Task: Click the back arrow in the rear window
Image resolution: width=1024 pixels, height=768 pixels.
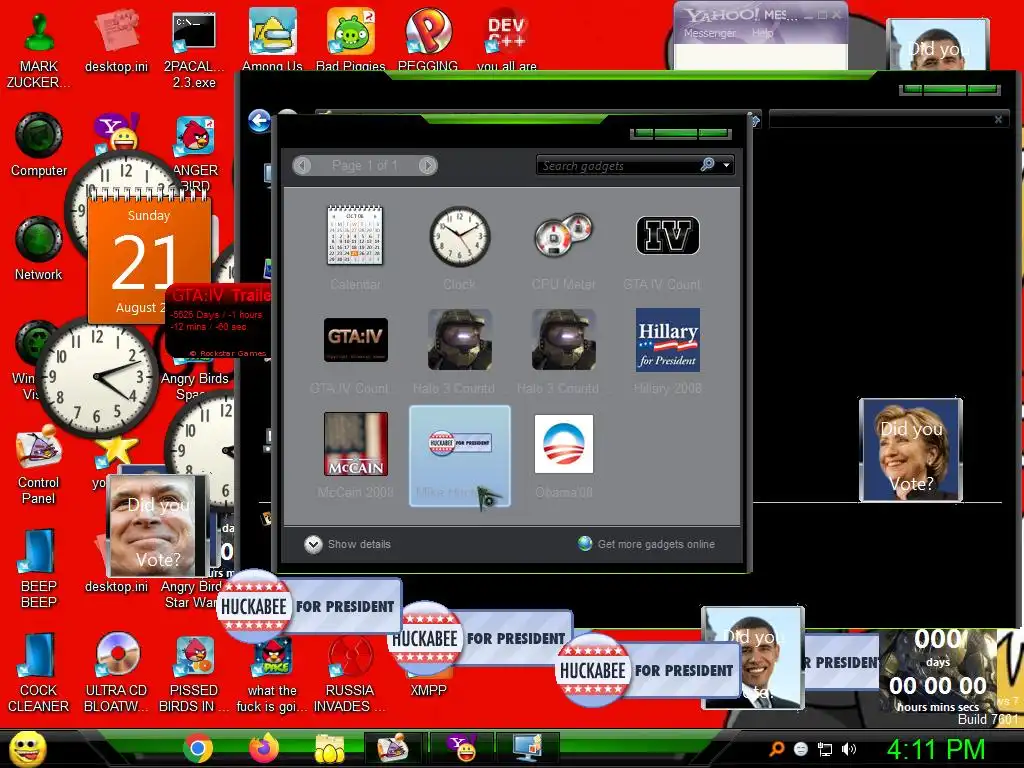Action: pyautogui.click(x=259, y=120)
